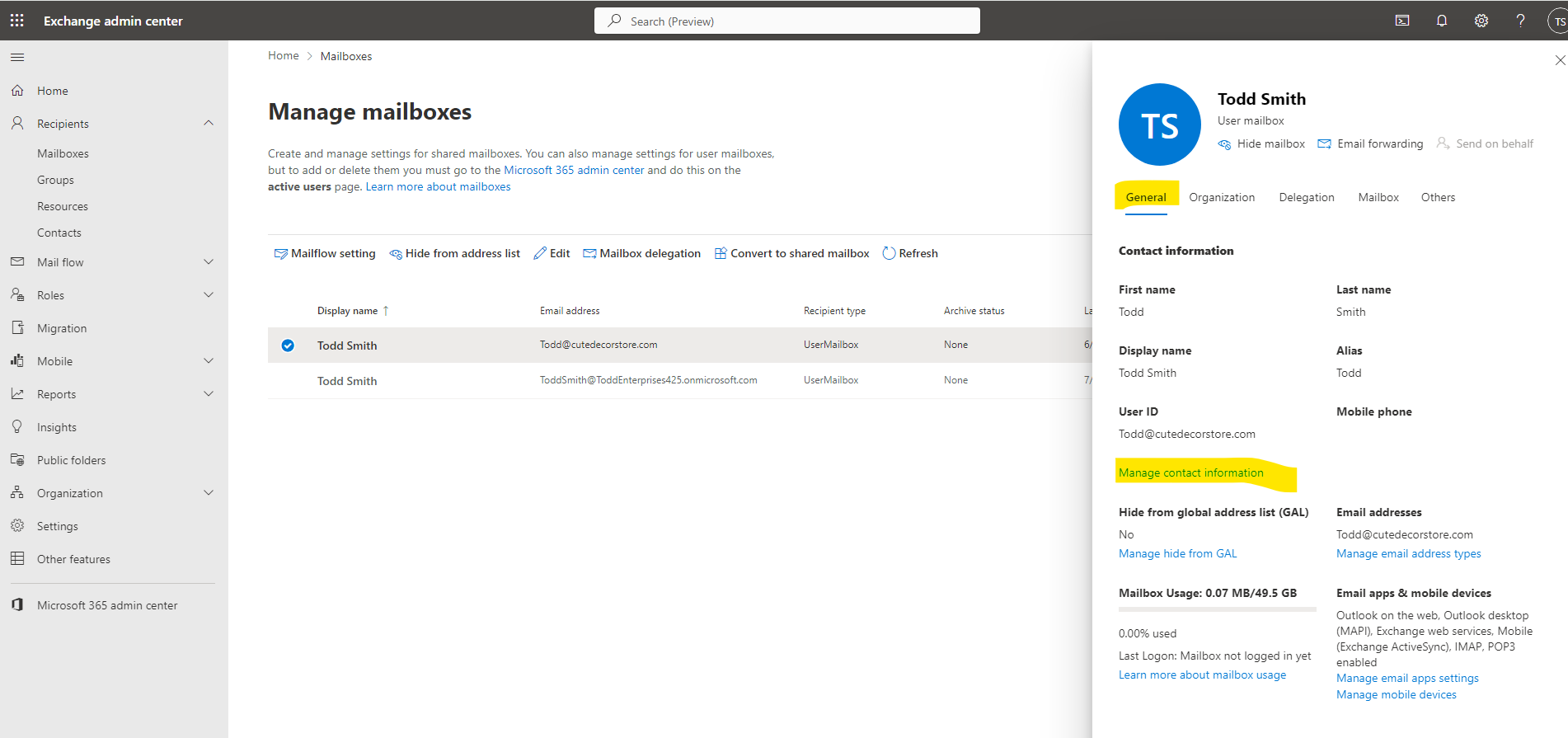
Task: Uncheck the Todd@cutedecorstore.com row checkbox
Action: [288, 345]
